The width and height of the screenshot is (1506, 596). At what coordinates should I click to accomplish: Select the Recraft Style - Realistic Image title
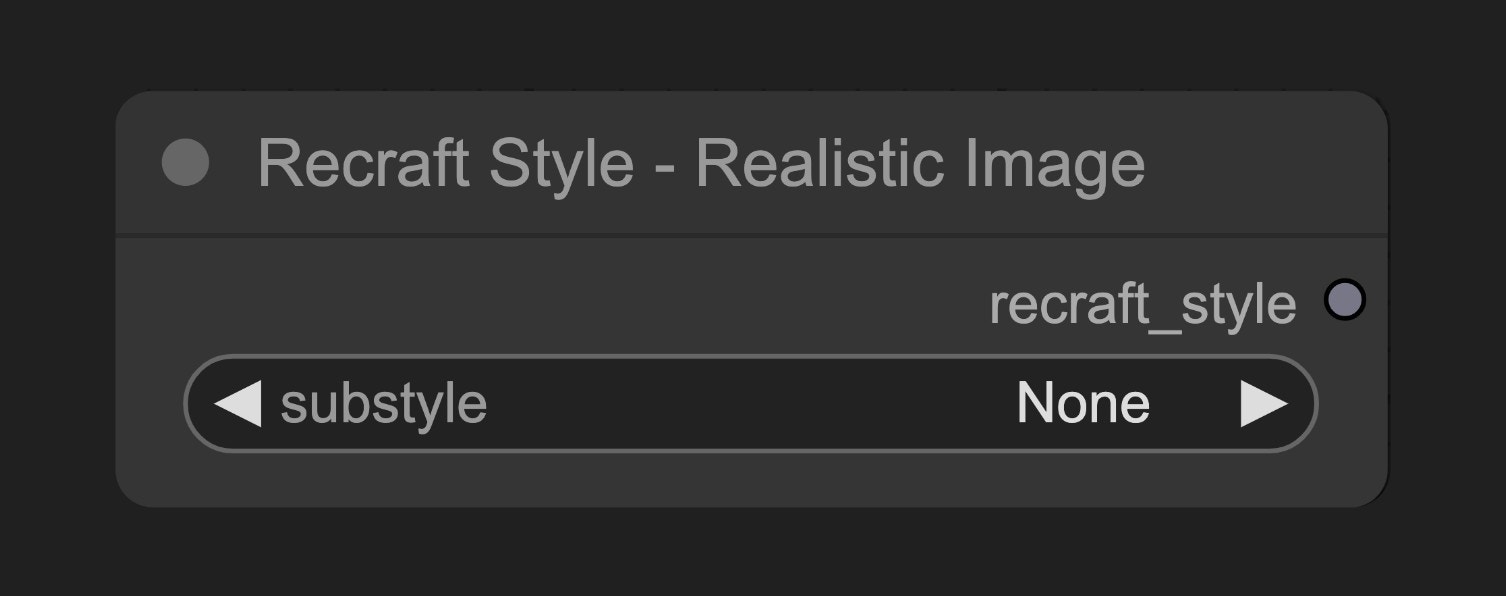[x=700, y=160]
